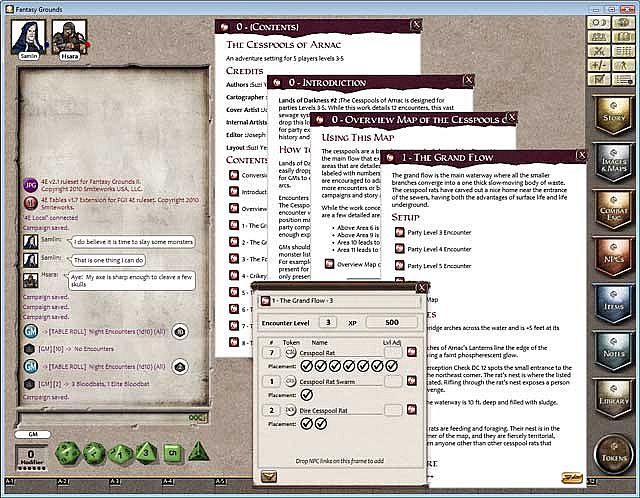Image resolution: width=640 pixels, height=498 pixels.
Task: Open the crossed-swords combat tracker button
Action: (599, 51)
